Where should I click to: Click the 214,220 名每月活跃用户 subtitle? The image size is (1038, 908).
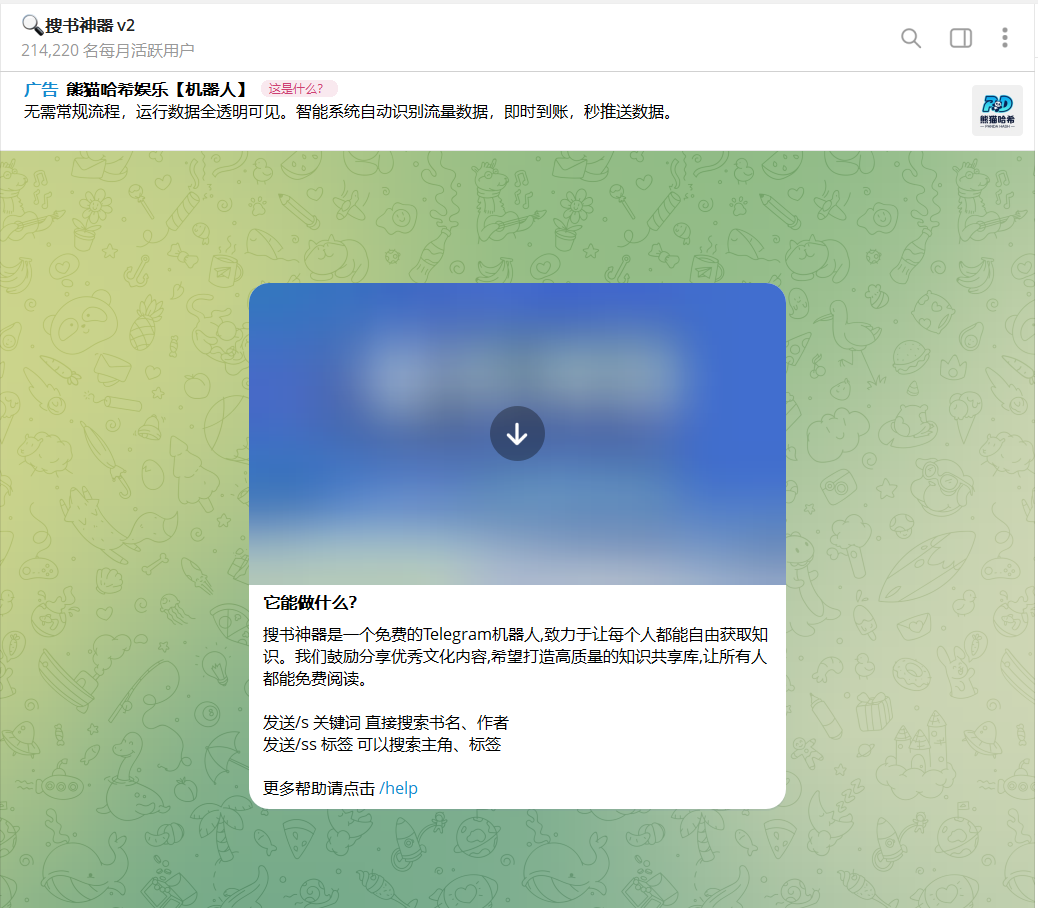107,50
